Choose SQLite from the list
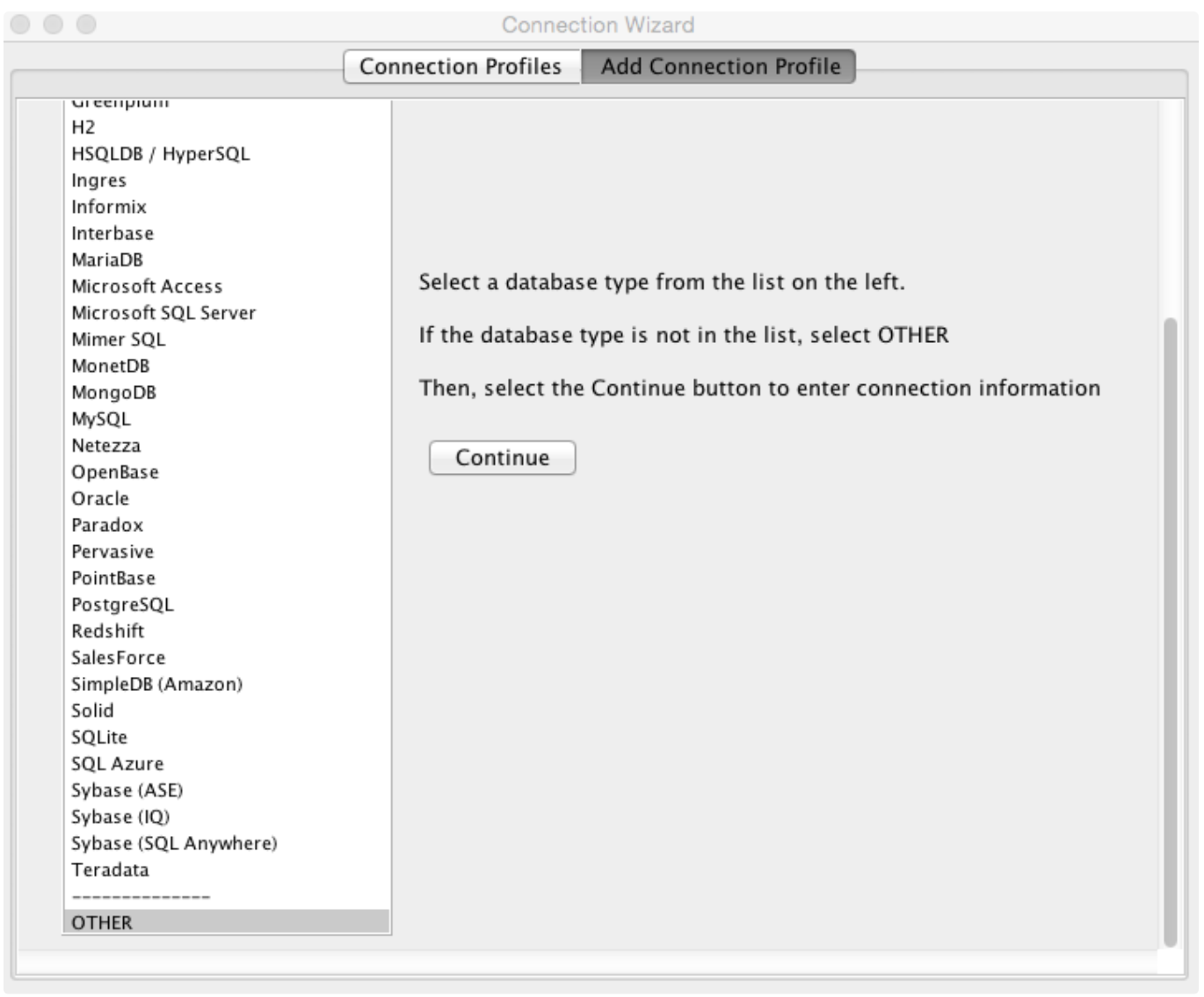The image size is (1204, 997). pyautogui.click(x=99, y=738)
